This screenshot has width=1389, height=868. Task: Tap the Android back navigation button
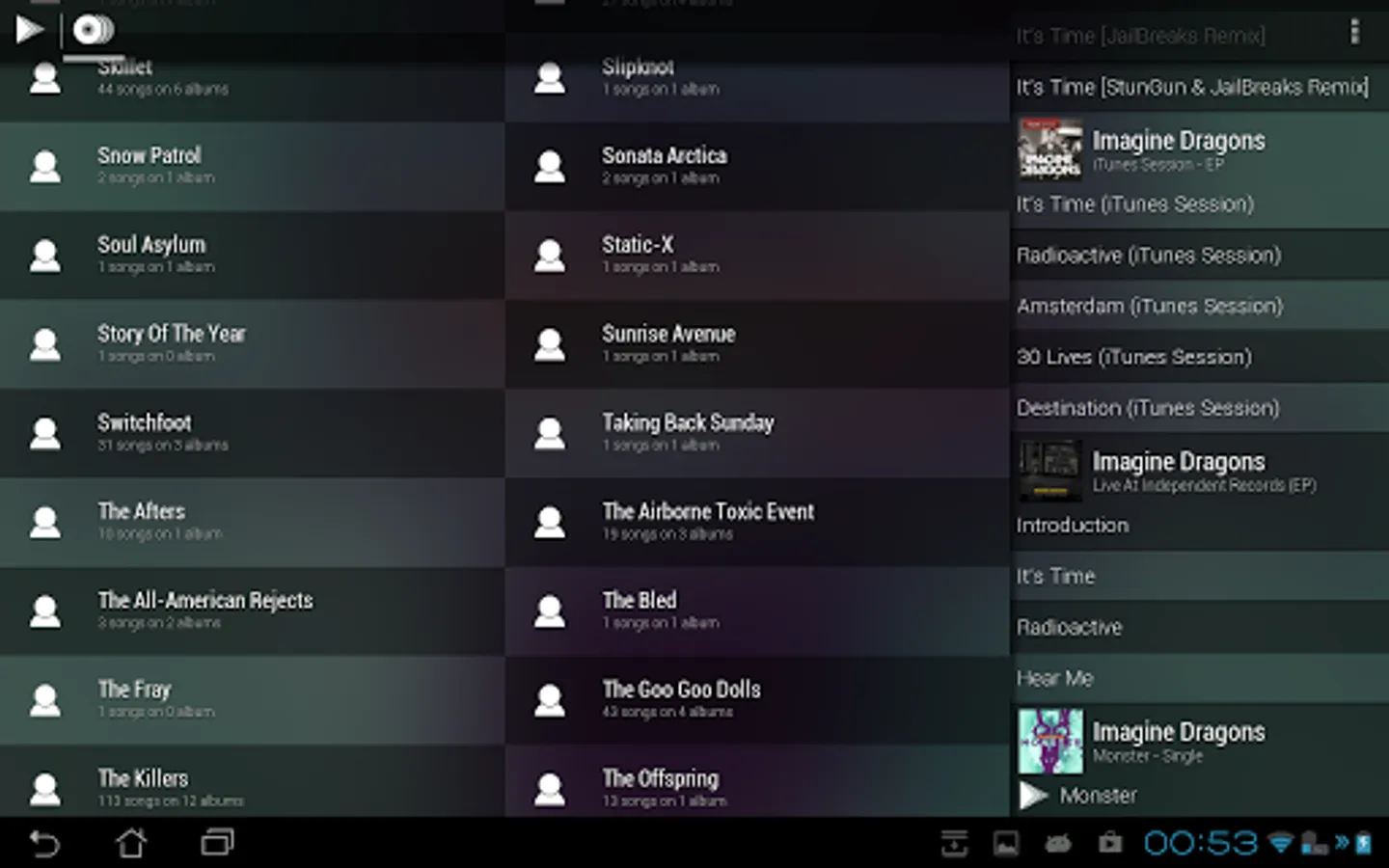point(44,844)
